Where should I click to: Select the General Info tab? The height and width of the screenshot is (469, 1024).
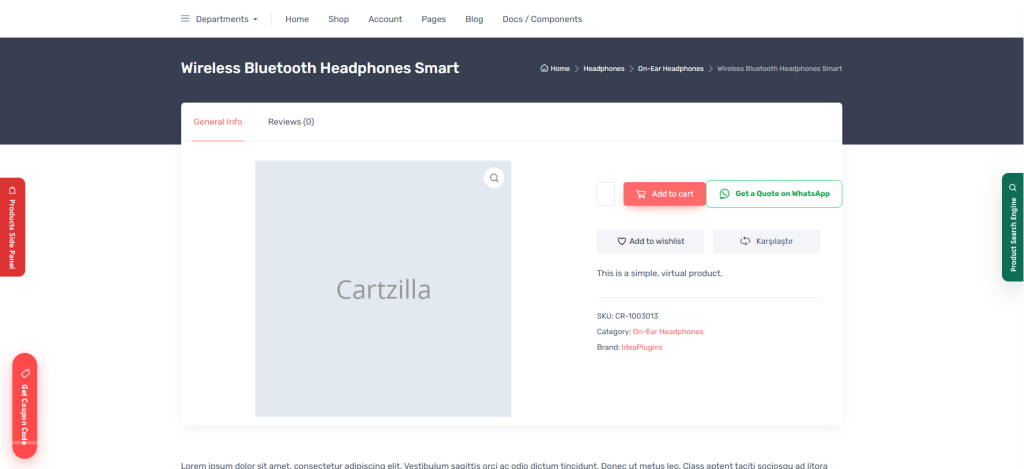[218, 122]
